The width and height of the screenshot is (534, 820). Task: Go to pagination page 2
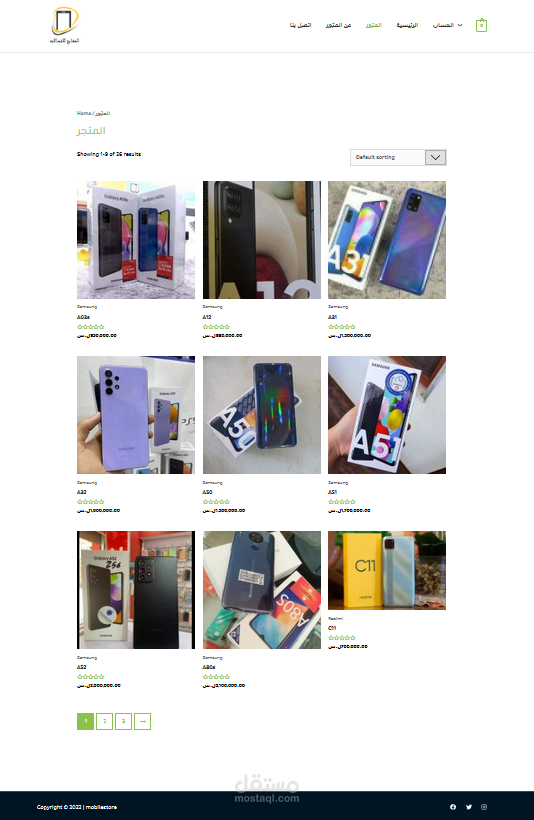point(105,721)
